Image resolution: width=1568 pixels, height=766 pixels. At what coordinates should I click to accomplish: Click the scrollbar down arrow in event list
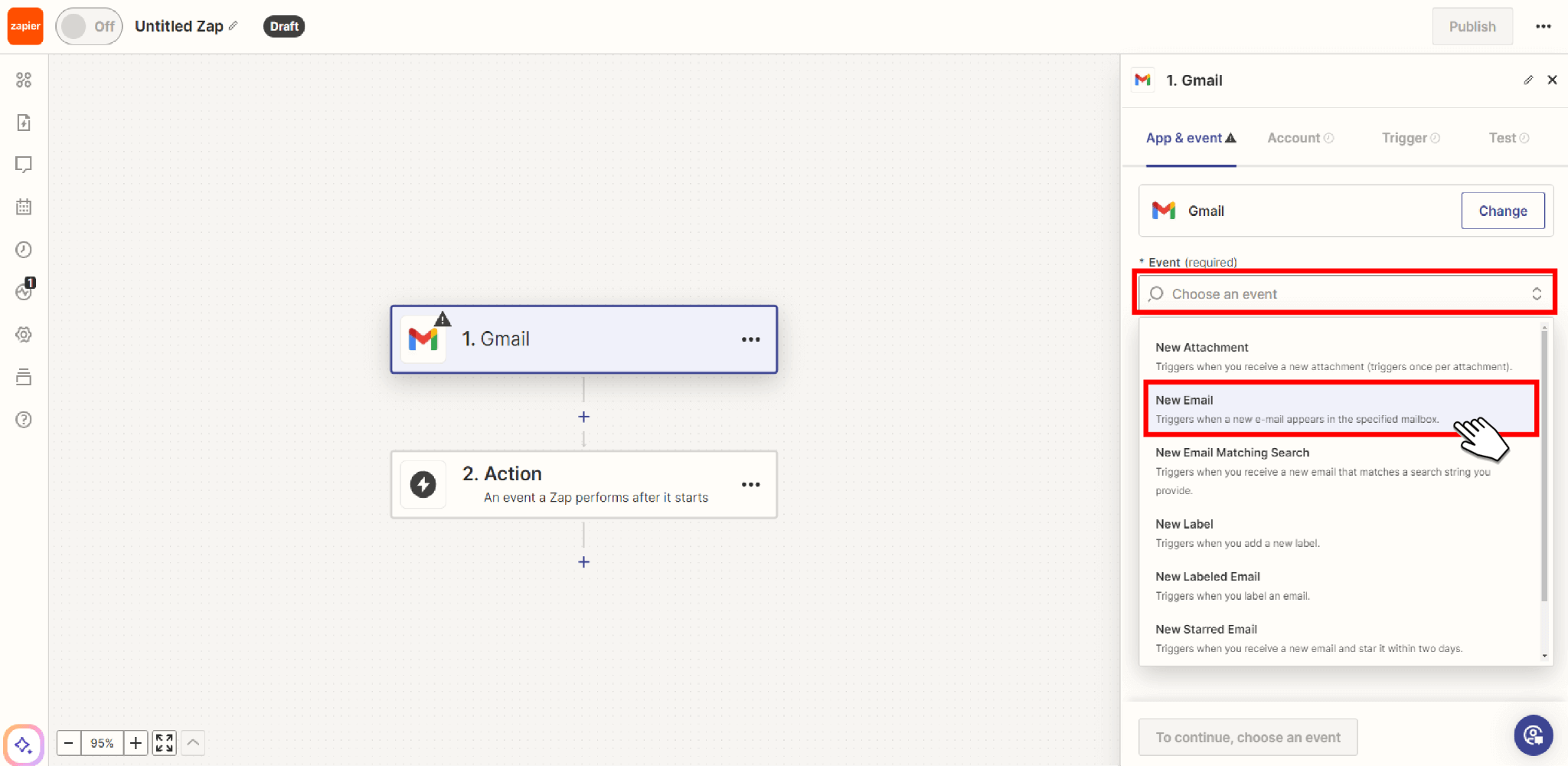(1544, 656)
